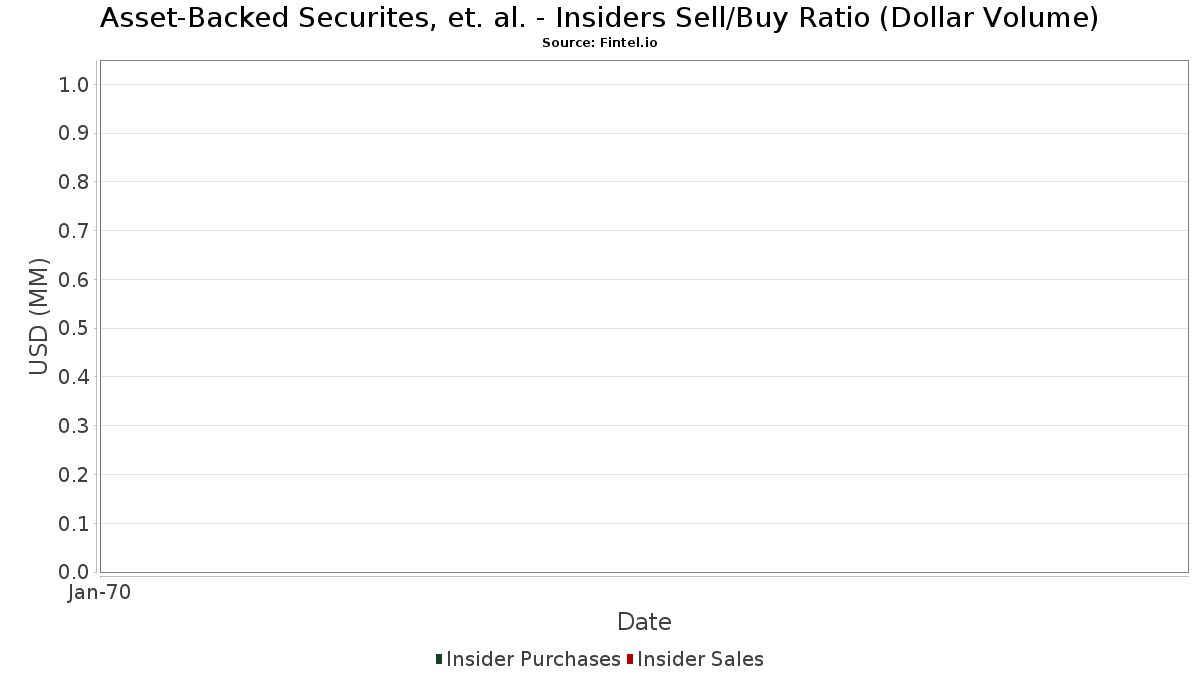Click the 0.8 y-axis tick label

75,182
